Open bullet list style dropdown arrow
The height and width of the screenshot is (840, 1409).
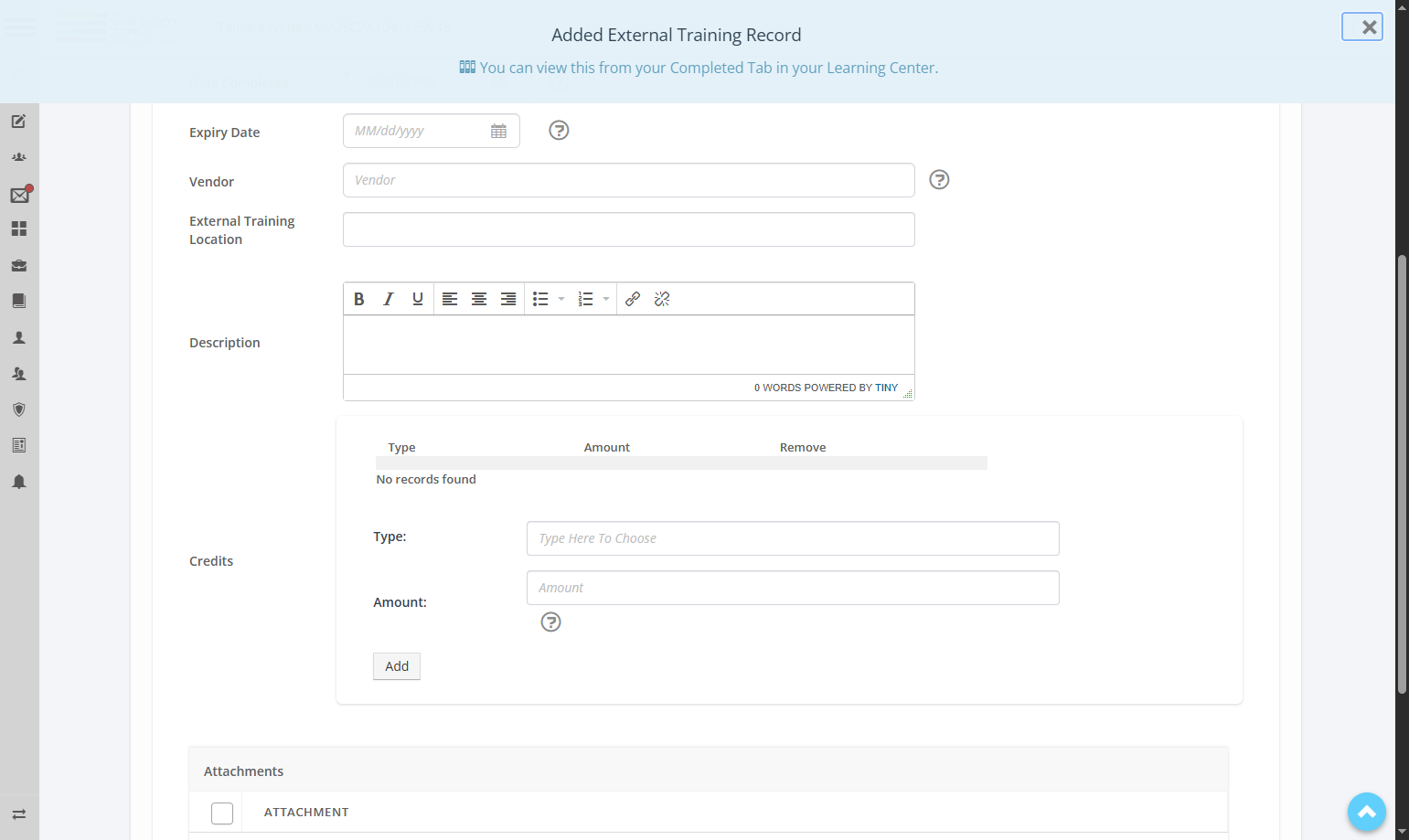(561, 299)
